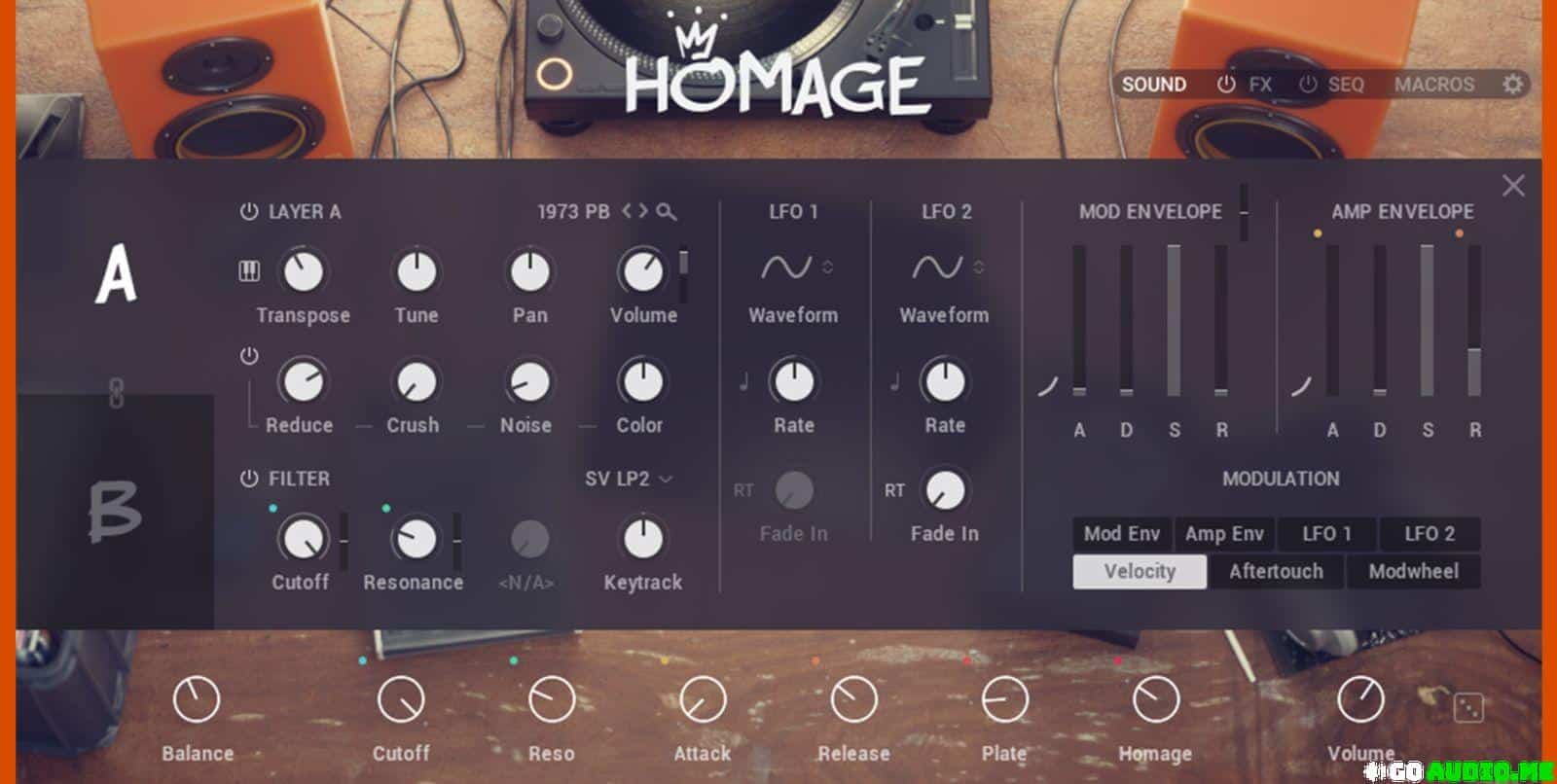Toggle the FX power button
This screenshot has height=784, width=1557.
tap(1226, 84)
